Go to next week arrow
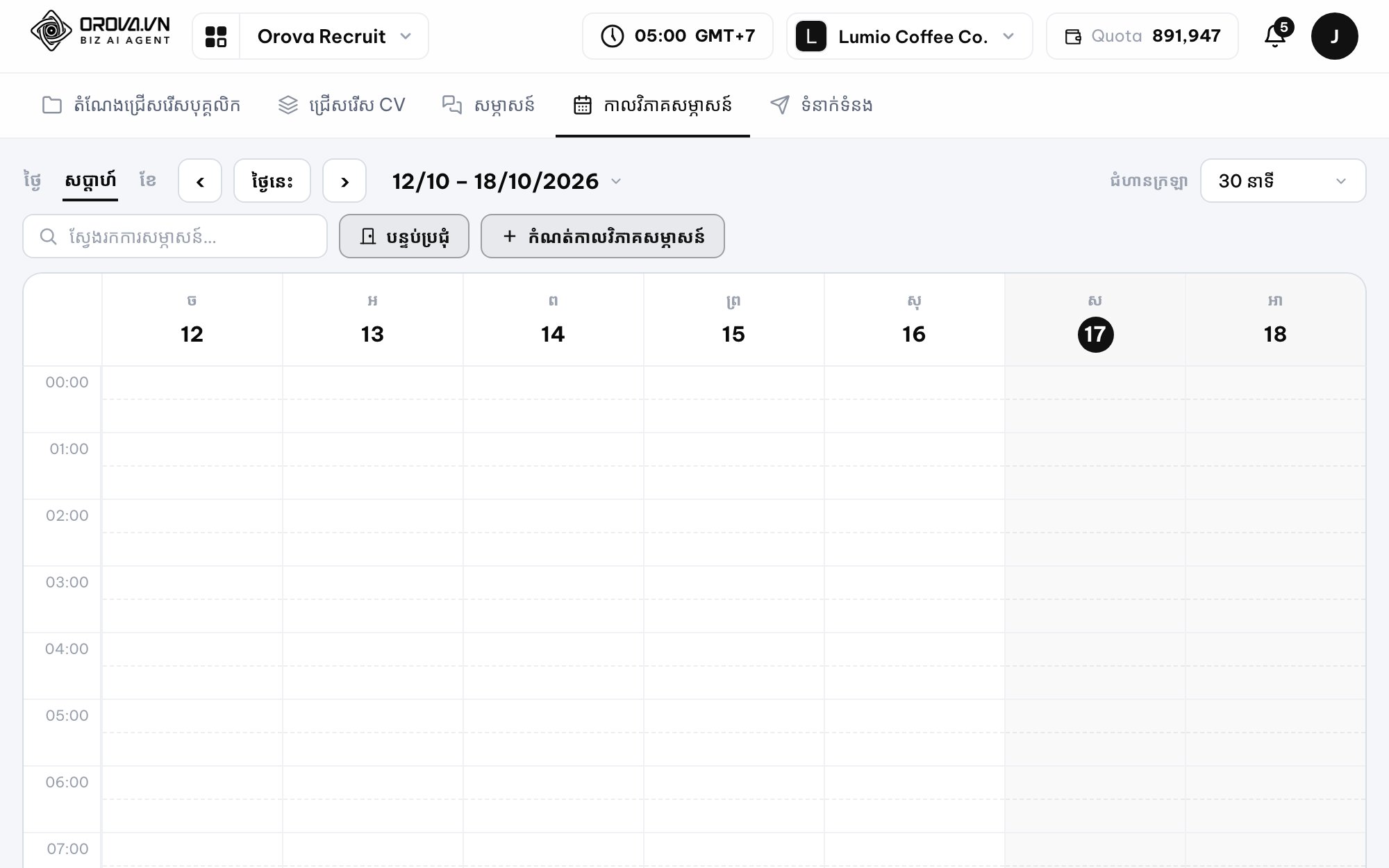 [x=344, y=181]
